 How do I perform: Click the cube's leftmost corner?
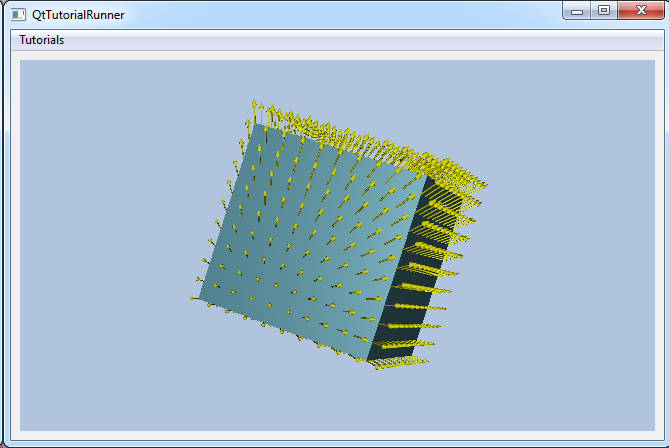click(x=199, y=297)
